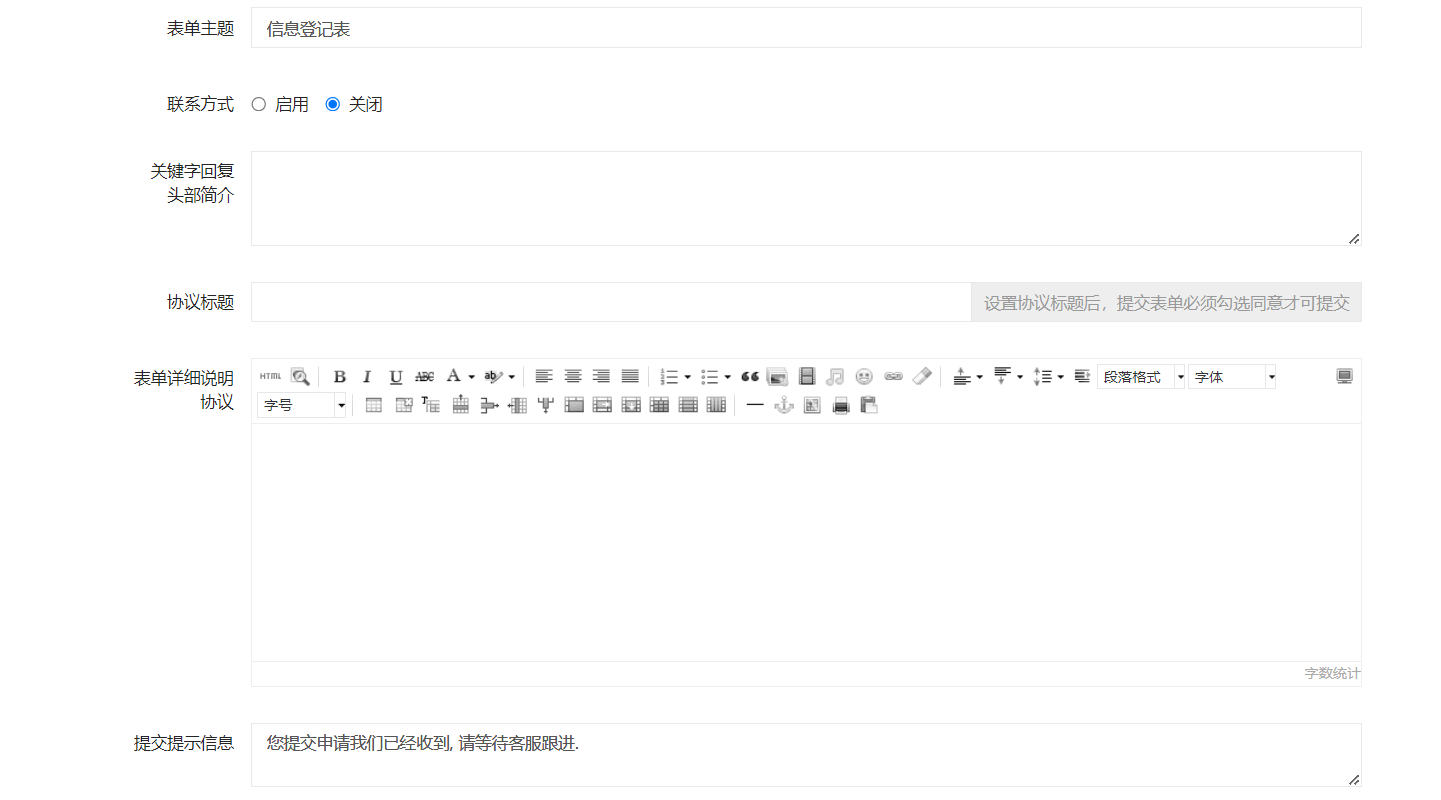The height and width of the screenshot is (800, 1441).
Task: Delete the current table
Action: click(x=404, y=405)
